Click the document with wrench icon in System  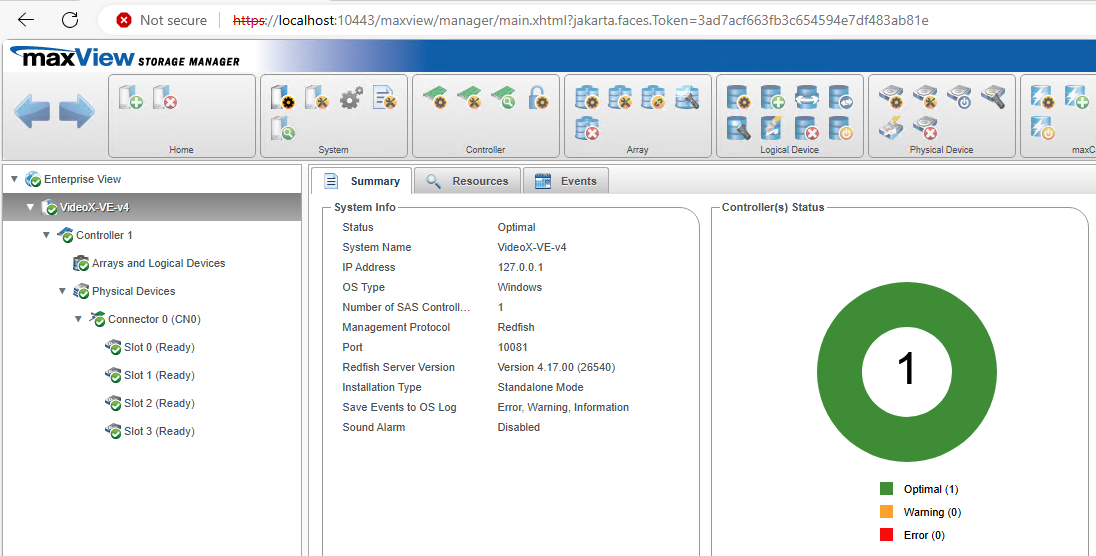[x=385, y=97]
